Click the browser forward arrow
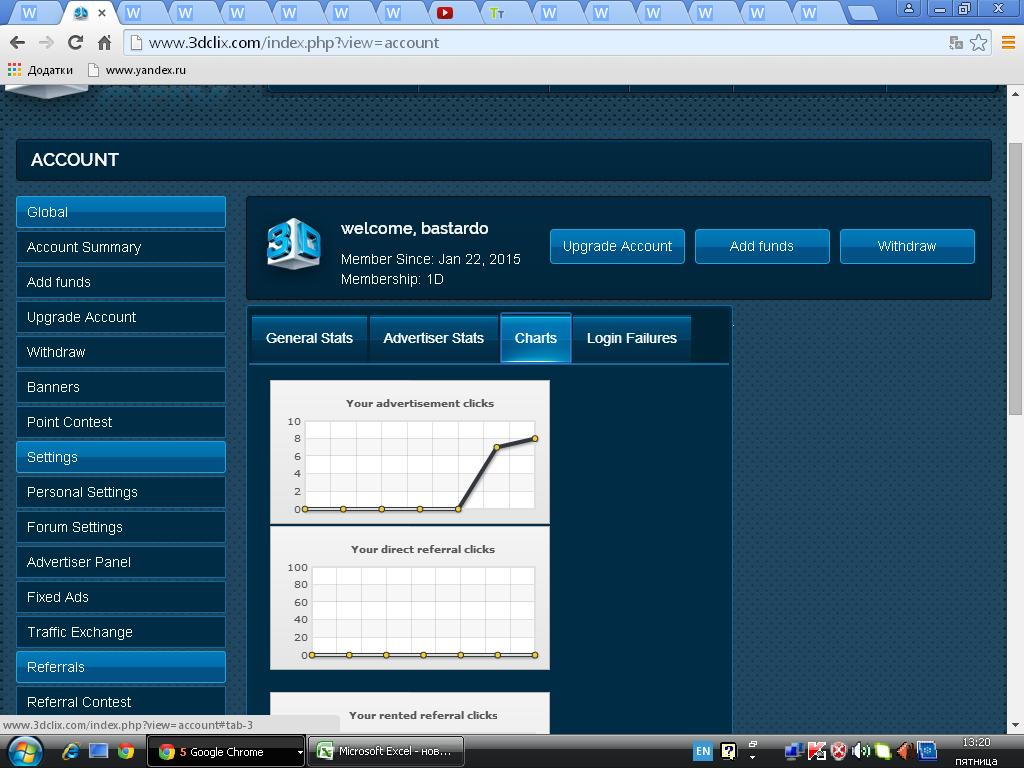The image size is (1024, 768). click(x=46, y=43)
